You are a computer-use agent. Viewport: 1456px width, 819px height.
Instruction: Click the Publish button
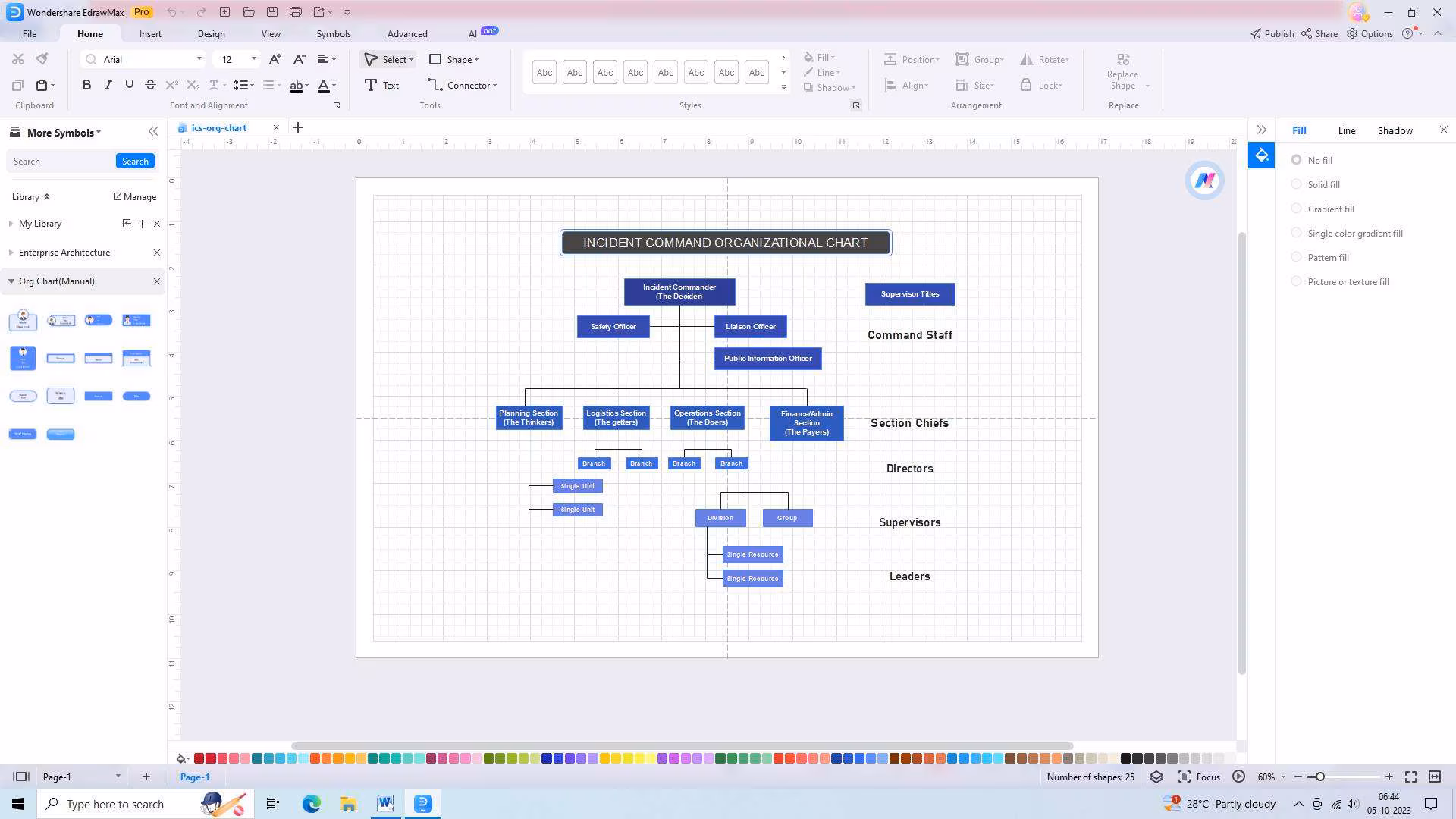[1272, 33]
